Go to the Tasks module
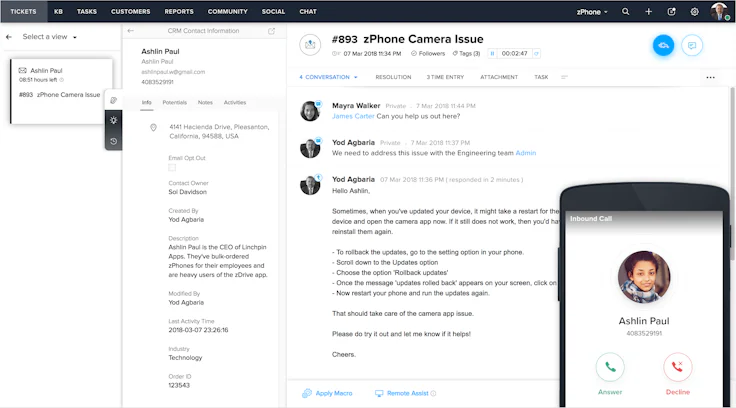Screen dimensions: 736x408 [87, 11]
